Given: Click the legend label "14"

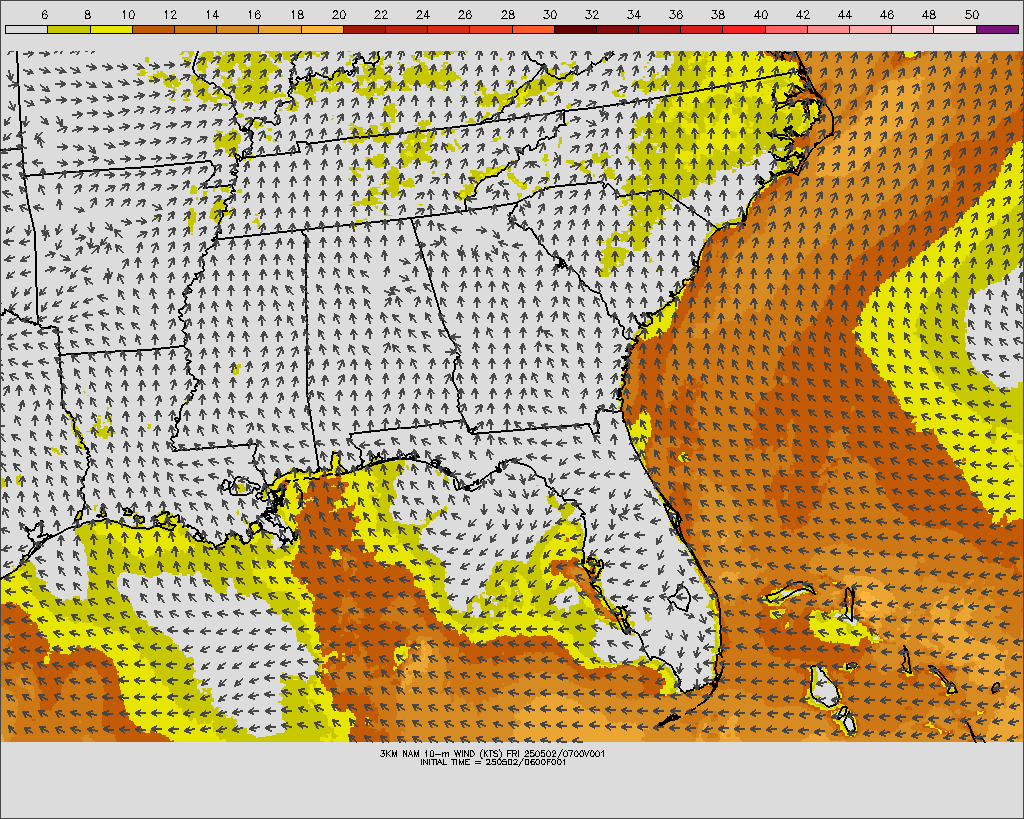Looking at the screenshot, I should [x=212, y=14].
